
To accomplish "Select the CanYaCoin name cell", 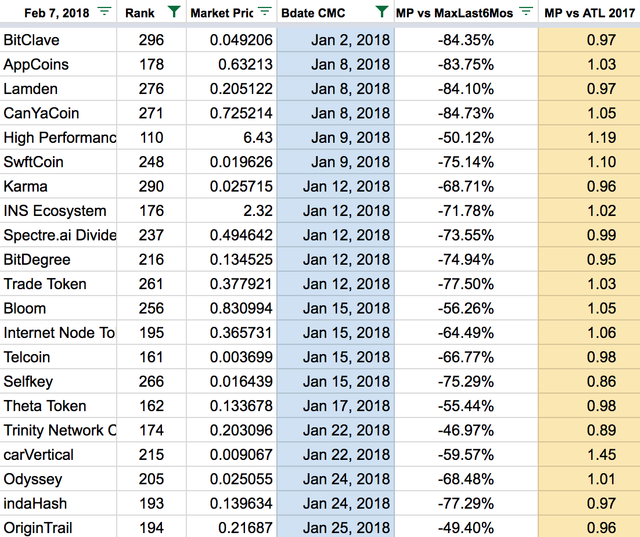I will (x=58, y=113).
